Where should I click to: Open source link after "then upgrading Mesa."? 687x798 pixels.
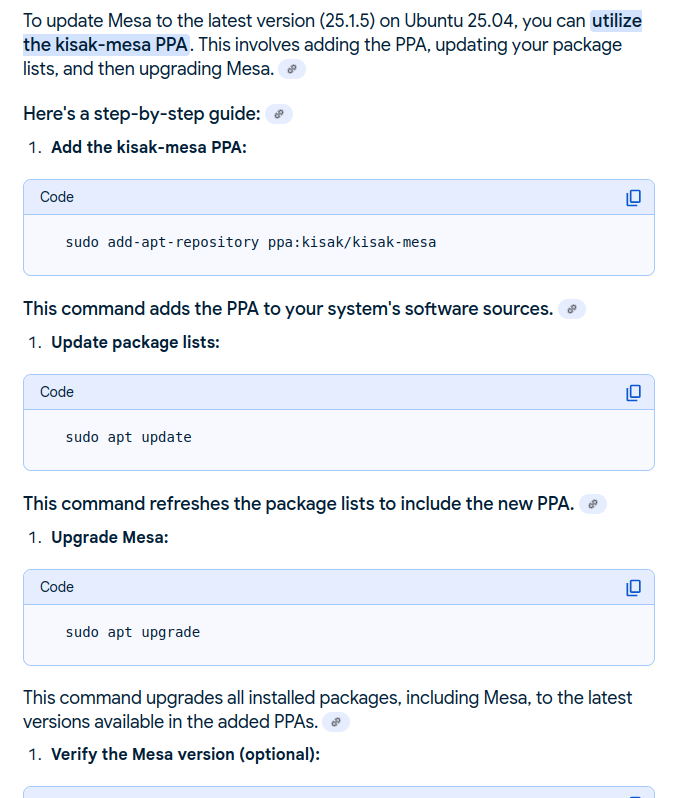pyautogui.click(x=292, y=69)
